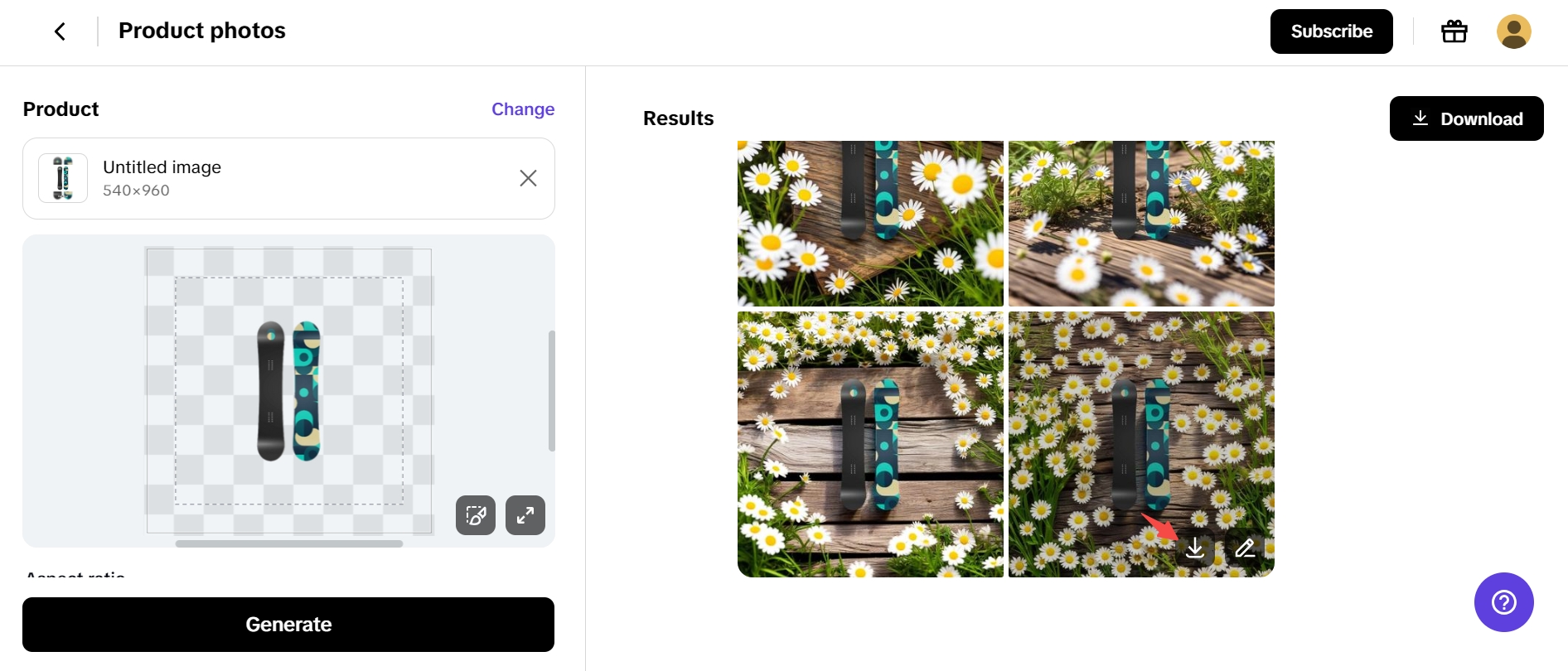Select the bottom-left wooden plank result
Viewport: 1568px width, 671px height.
click(x=870, y=444)
